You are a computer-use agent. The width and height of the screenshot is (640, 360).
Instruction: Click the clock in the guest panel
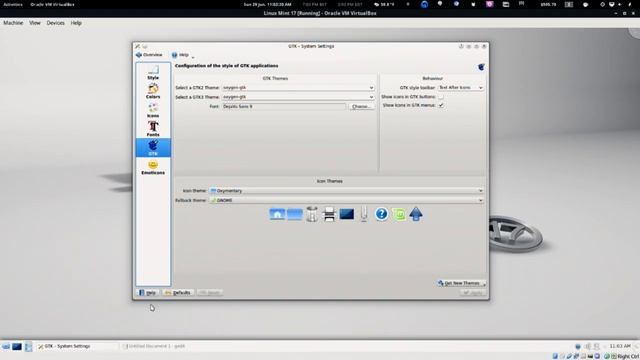620,346
